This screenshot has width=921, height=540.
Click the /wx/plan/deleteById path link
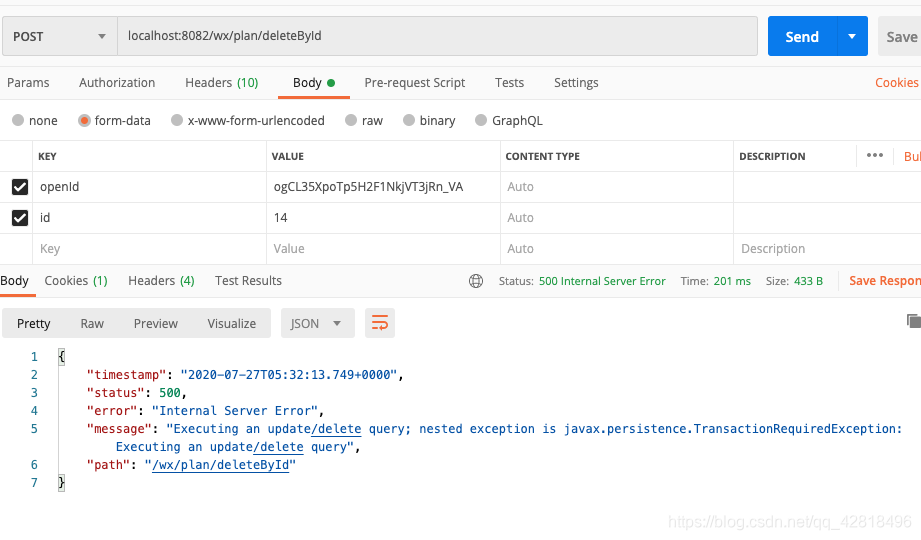[x=220, y=465]
